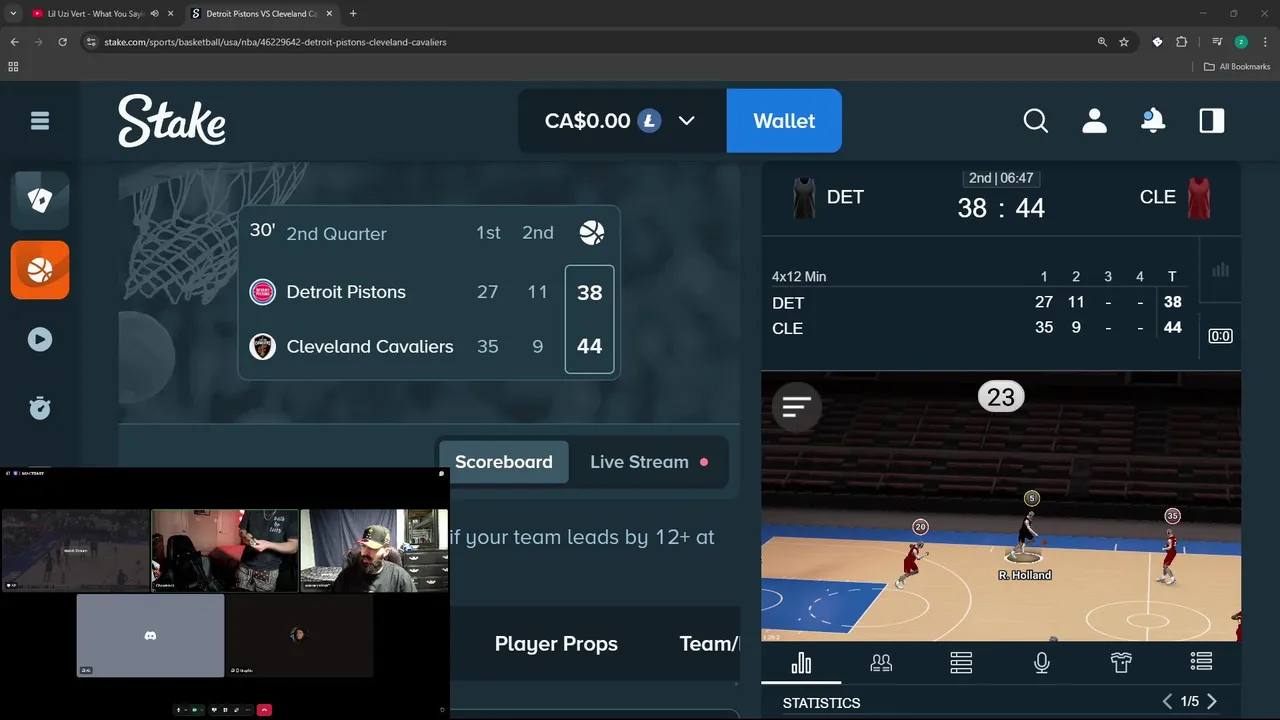Click the 0:0 score box icon
The height and width of the screenshot is (720, 1280).
[x=1220, y=336]
